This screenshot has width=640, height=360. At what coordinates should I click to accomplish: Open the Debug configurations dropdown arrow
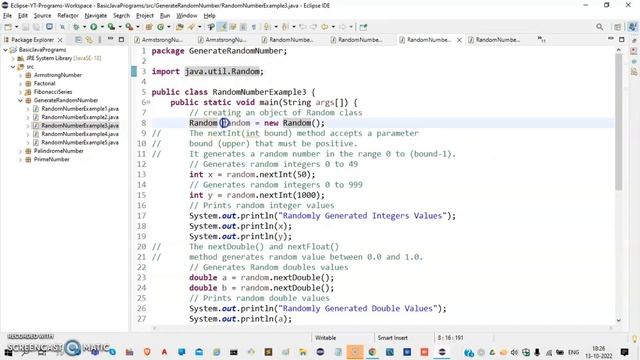pyautogui.click(x=84, y=27)
